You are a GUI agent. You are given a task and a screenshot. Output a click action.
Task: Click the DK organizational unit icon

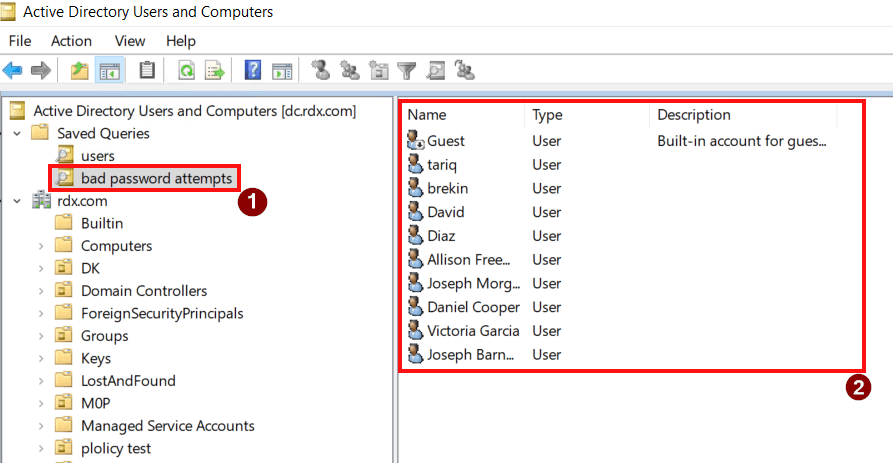click(x=64, y=268)
